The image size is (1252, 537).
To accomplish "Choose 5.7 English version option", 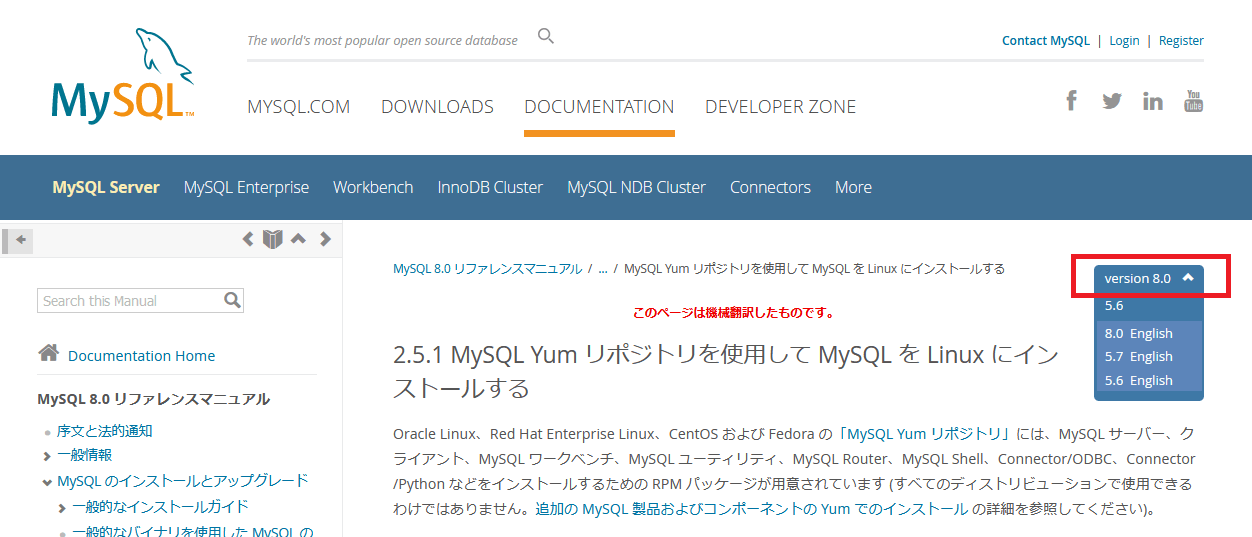I will (x=1138, y=356).
